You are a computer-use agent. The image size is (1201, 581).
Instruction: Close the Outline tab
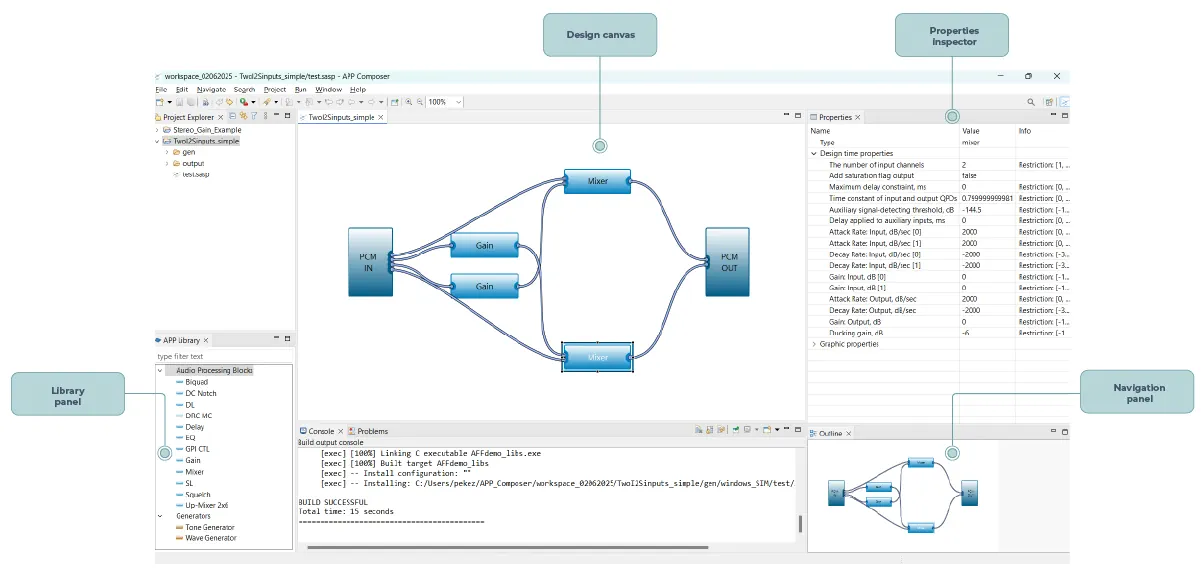point(849,434)
